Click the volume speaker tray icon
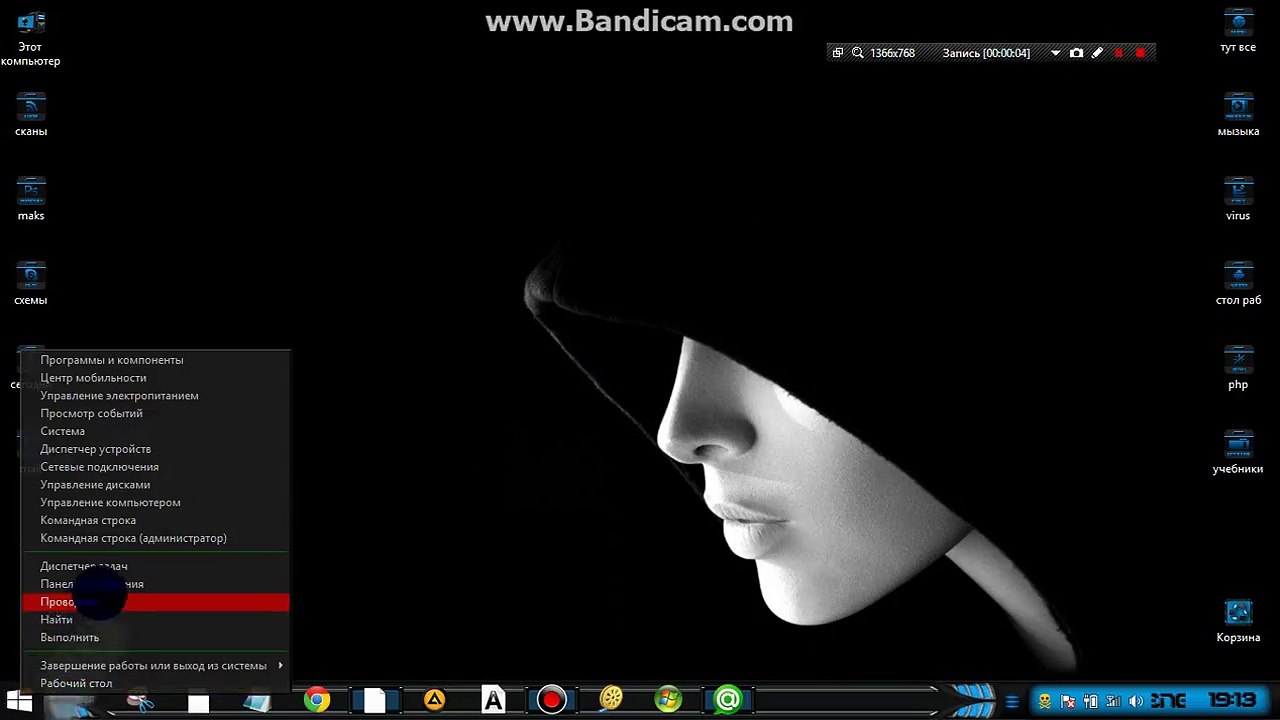This screenshot has height=720, width=1280. click(1137, 701)
